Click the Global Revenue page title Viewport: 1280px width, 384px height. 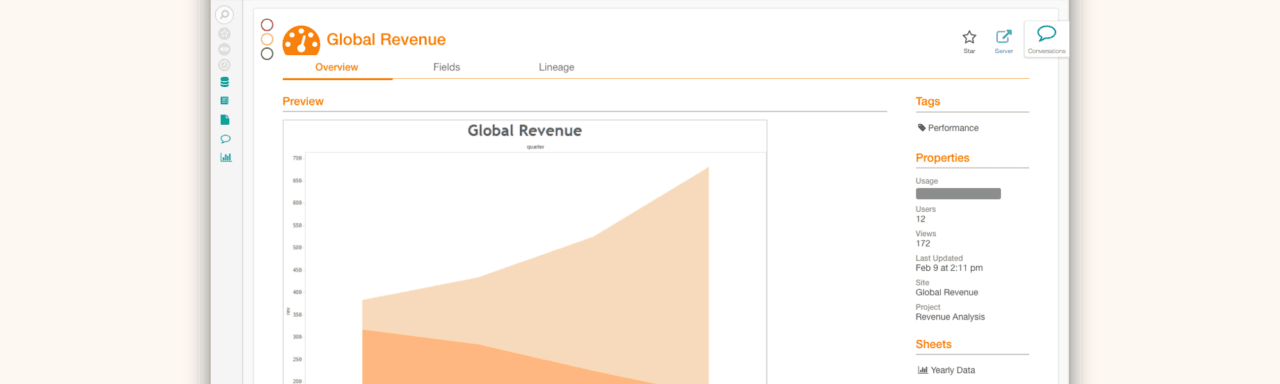pos(386,40)
